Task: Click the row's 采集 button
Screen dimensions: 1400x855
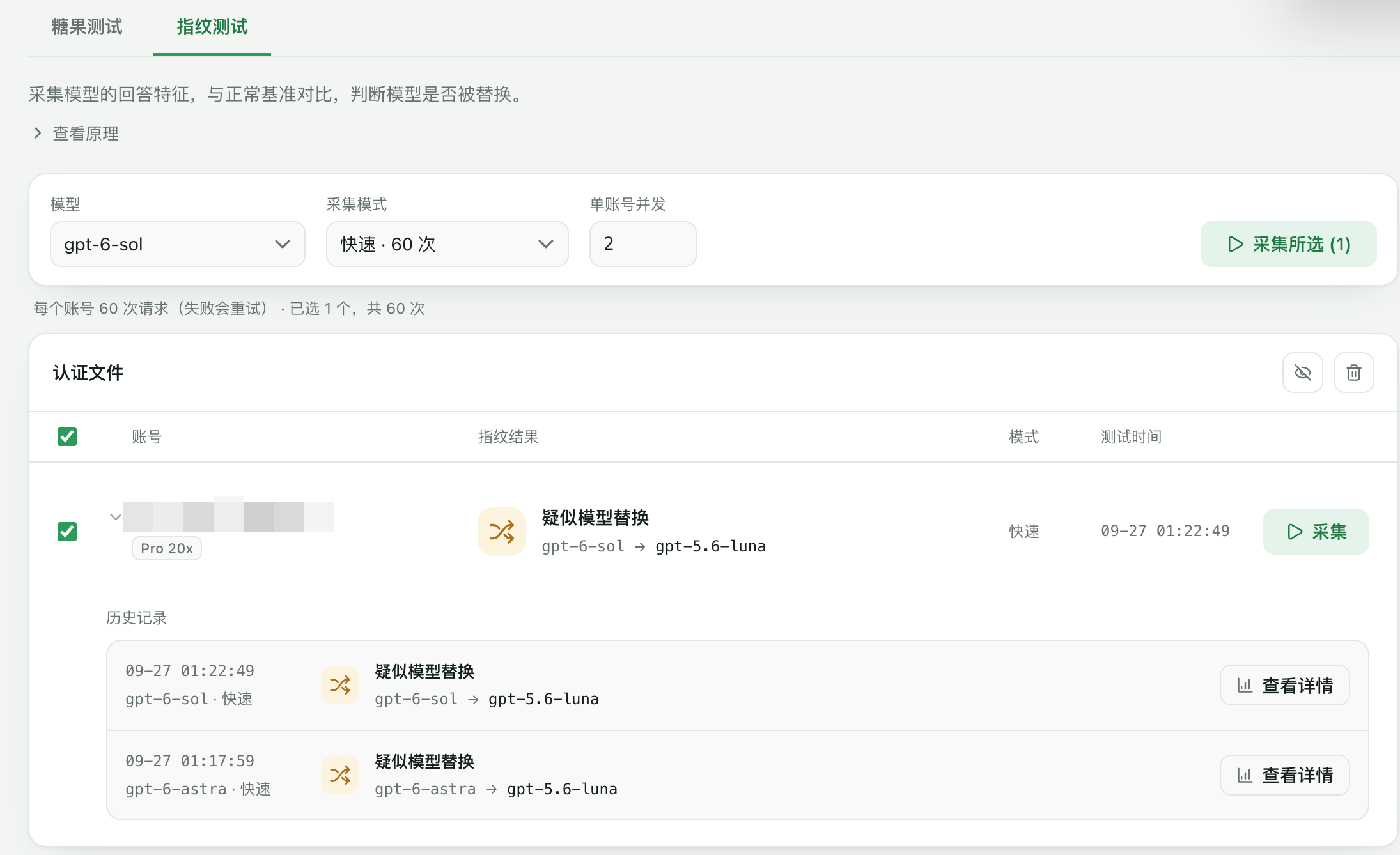Action: pyautogui.click(x=1316, y=532)
